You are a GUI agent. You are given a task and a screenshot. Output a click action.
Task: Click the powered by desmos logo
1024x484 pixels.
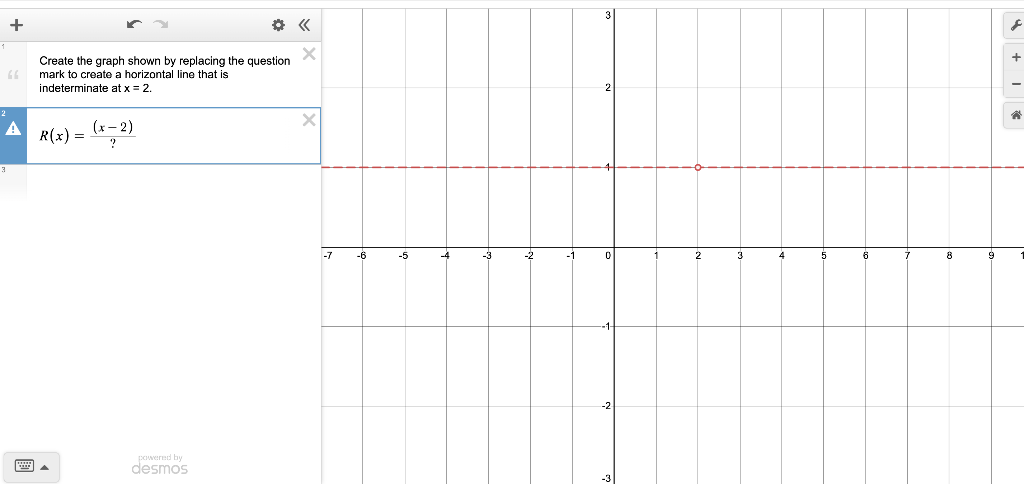[x=160, y=465]
